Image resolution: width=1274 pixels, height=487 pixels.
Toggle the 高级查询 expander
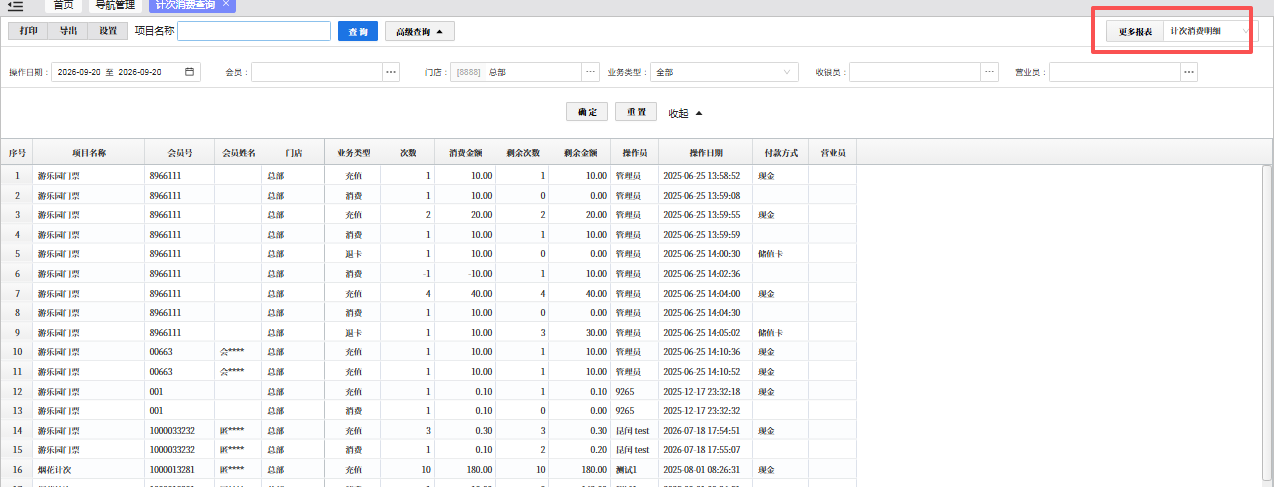[420, 32]
